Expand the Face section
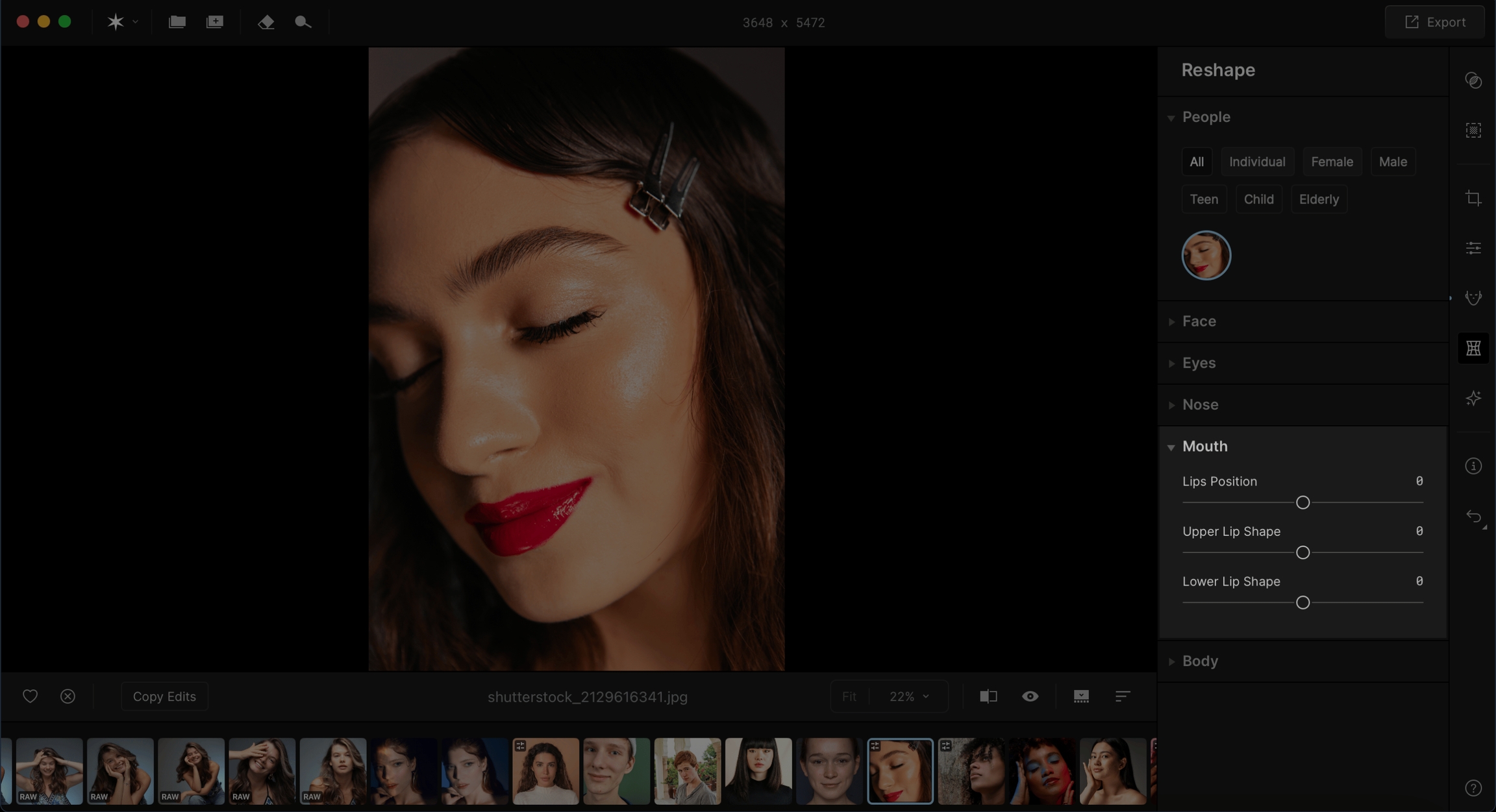The height and width of the screenshot is (812, 1496). tap(1199, 321)
